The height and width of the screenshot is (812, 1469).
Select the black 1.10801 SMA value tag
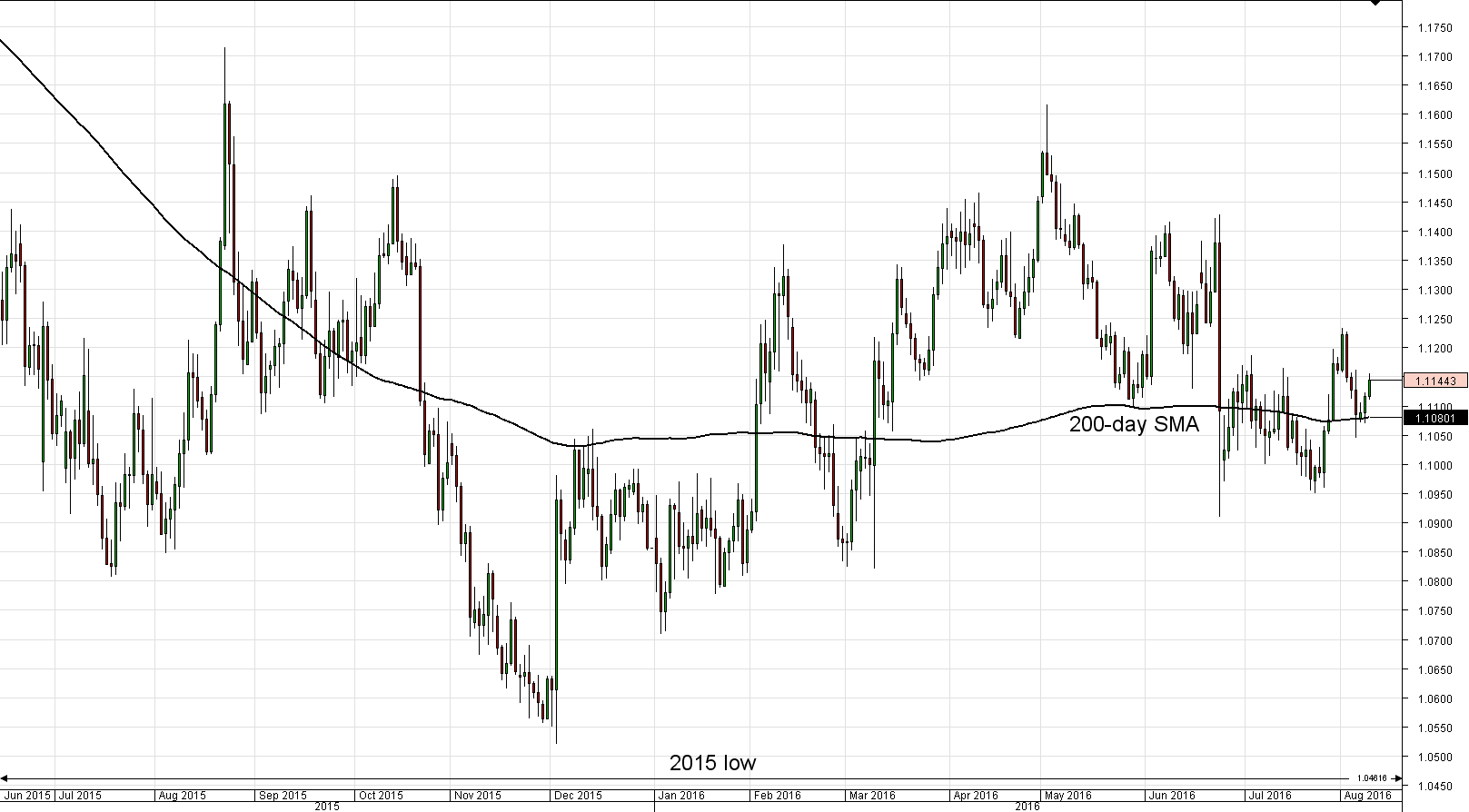pyautogui.click(x=1434, y=418)
